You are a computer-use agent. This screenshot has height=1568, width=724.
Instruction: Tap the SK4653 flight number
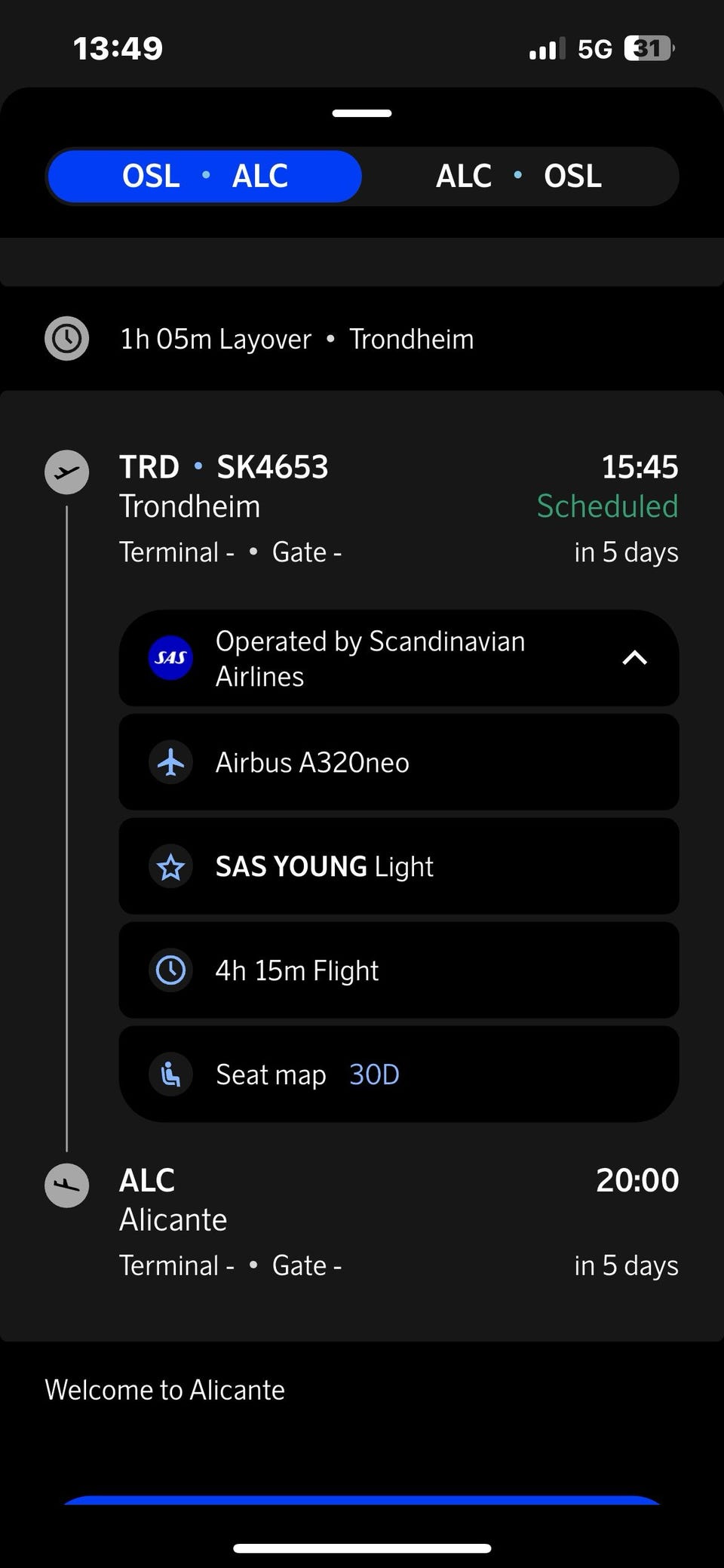pos(272,467)
